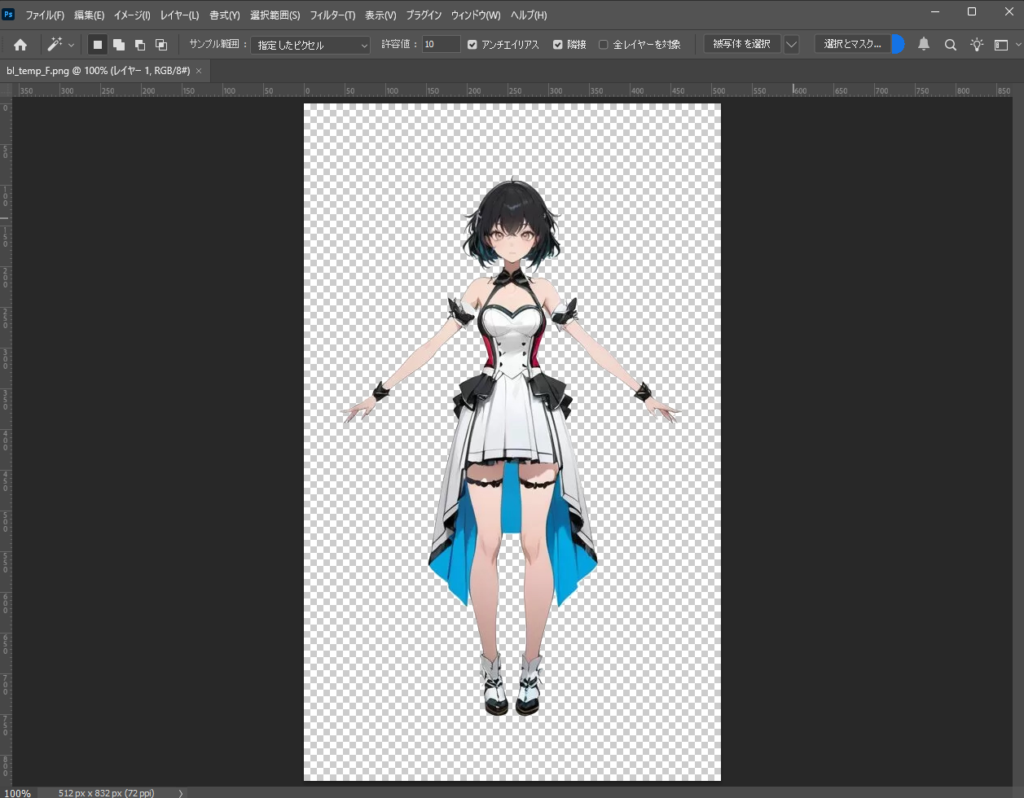1024x798 pixels.
Task: Click the search magnifier icon
Action: 950,45
